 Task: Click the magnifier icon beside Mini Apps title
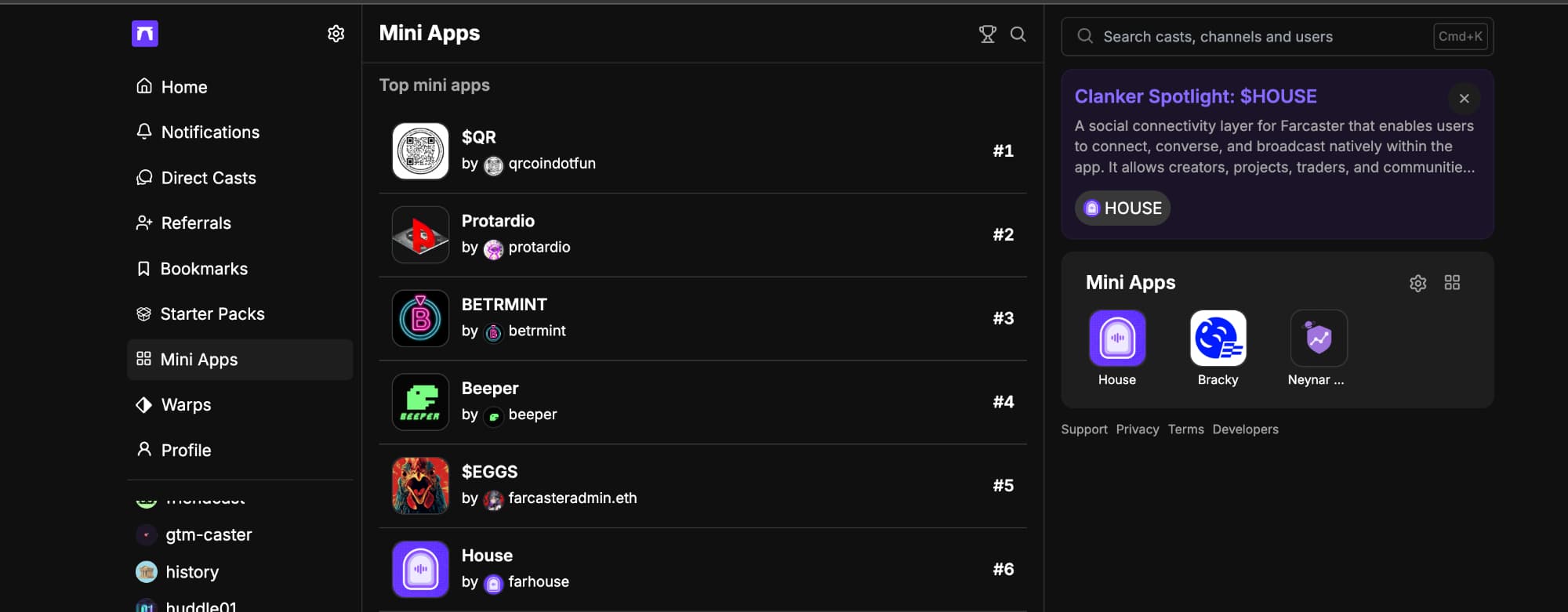pyautogui.click(x=1018, y=34)
